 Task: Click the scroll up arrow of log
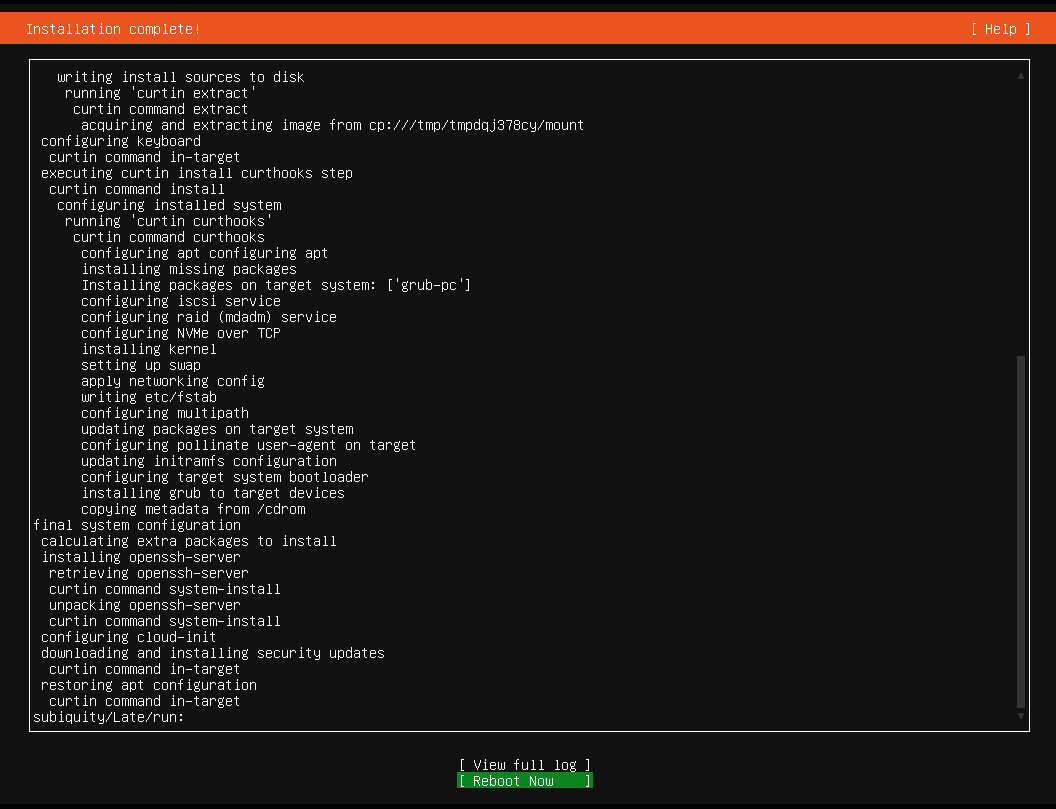tap(1021, 76)
